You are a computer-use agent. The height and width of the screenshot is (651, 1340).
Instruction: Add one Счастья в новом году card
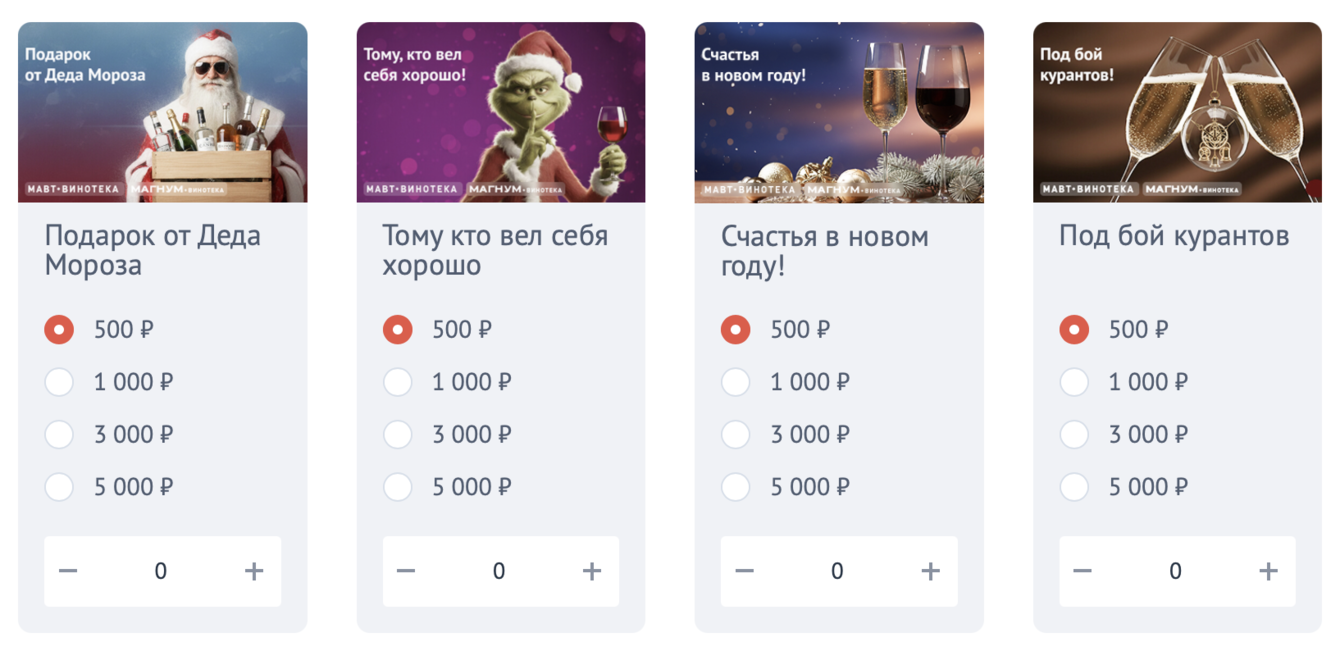tap(930, 571)
